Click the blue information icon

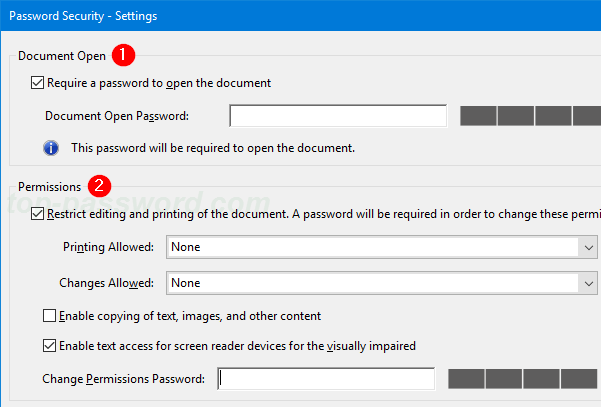coord(51,148)
